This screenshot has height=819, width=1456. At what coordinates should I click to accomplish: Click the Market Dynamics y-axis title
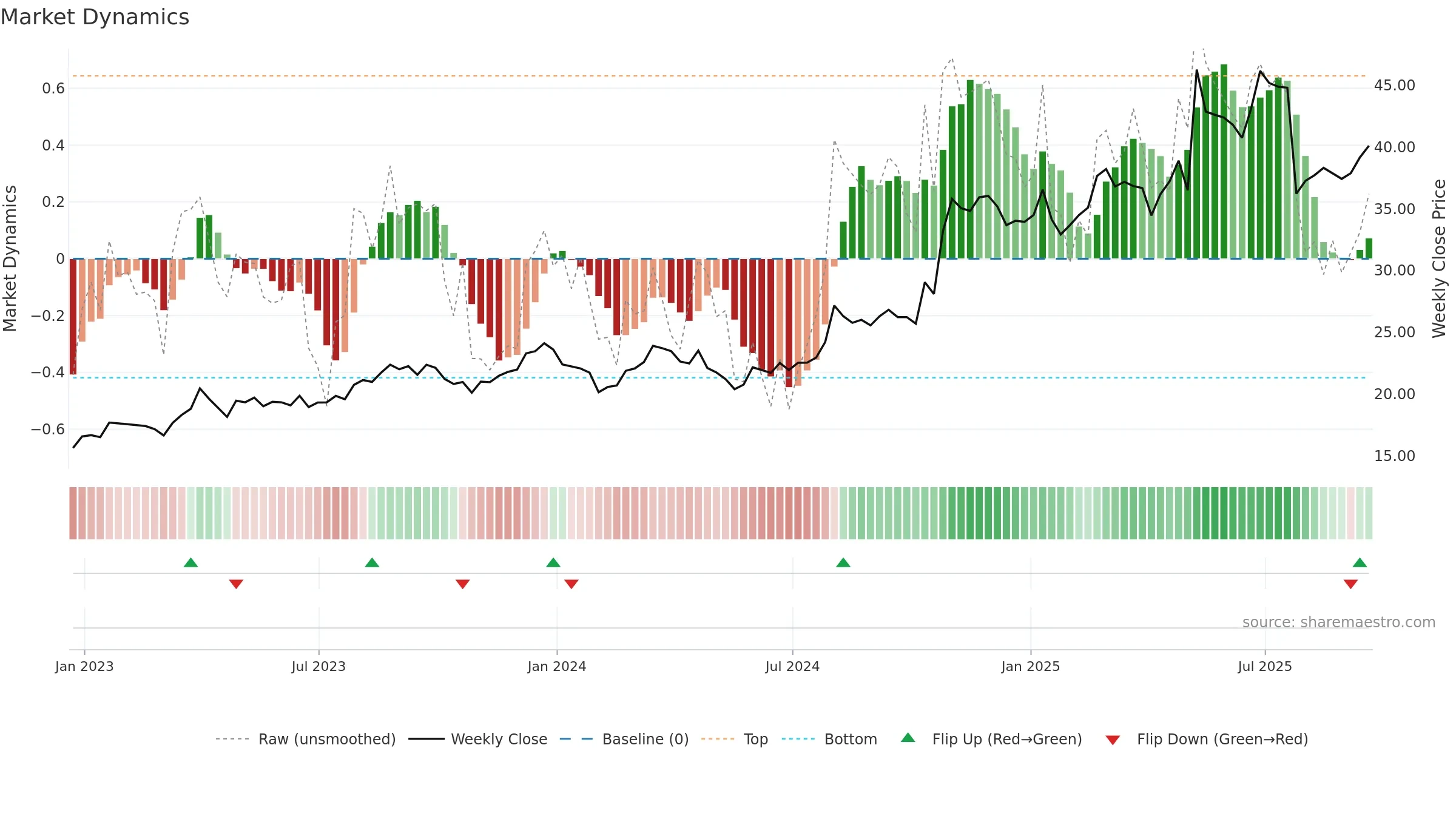point(10,258)
